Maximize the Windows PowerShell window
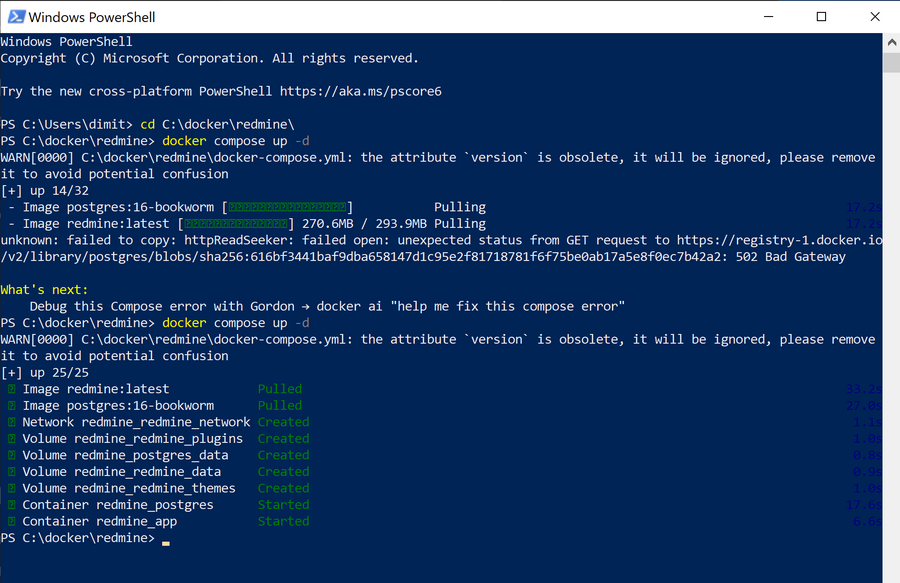Image resolution: width=900 pixels, height=583 pixels. 821,17
